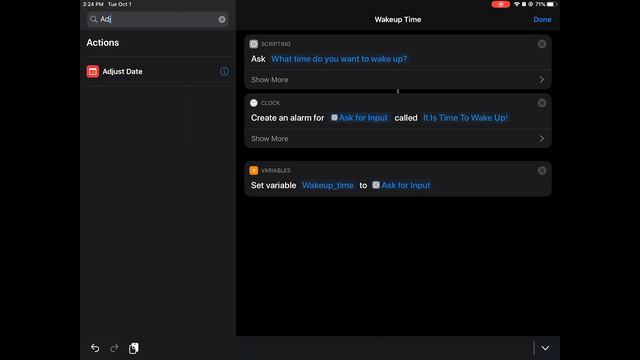
Task: Redo the last change
Action: click(x=114, y=348)
